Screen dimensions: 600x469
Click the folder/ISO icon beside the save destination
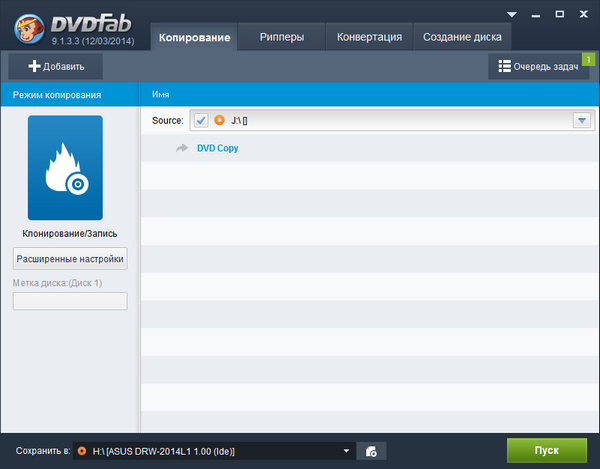click(370, 451)
